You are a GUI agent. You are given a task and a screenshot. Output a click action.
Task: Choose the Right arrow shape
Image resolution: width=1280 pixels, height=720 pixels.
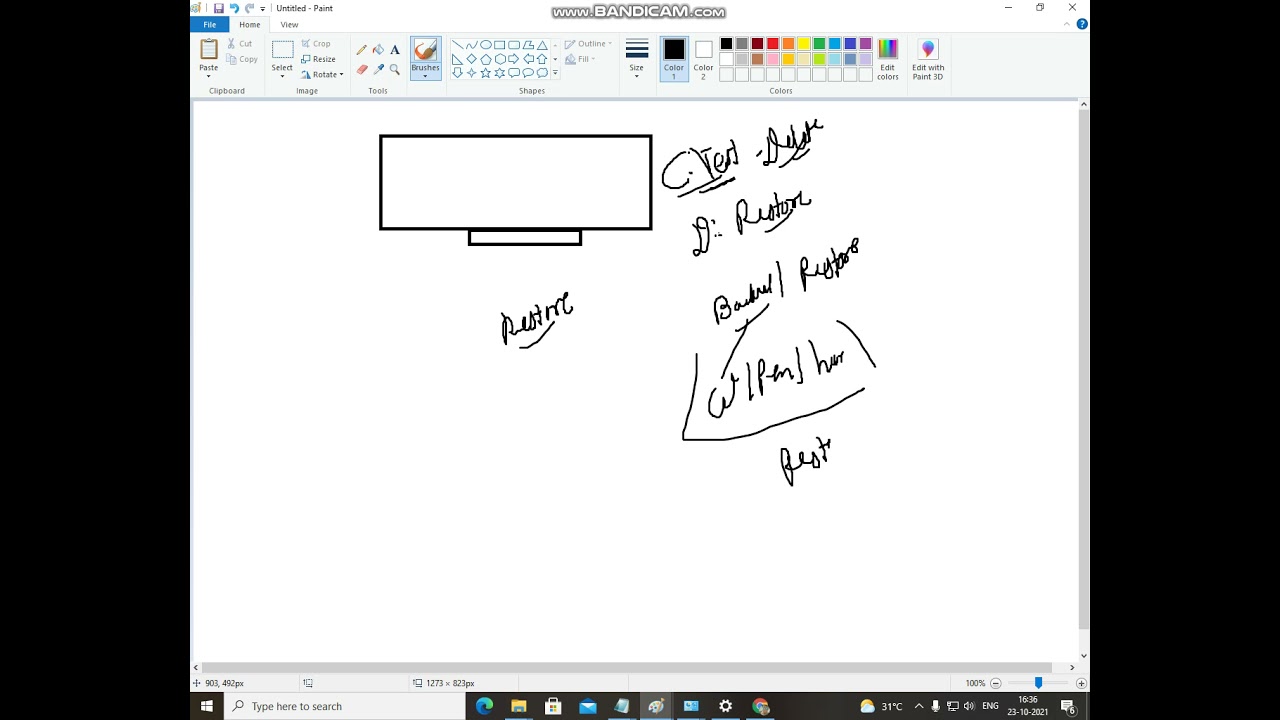click(x=513, y=59)
